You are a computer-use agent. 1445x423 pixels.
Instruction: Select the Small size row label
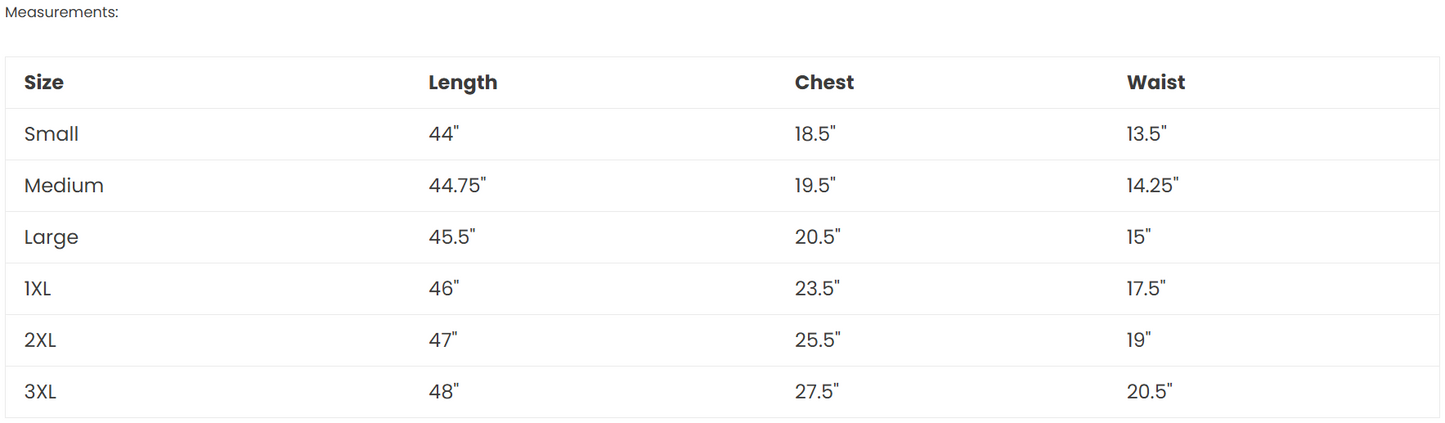click(51, 134)
